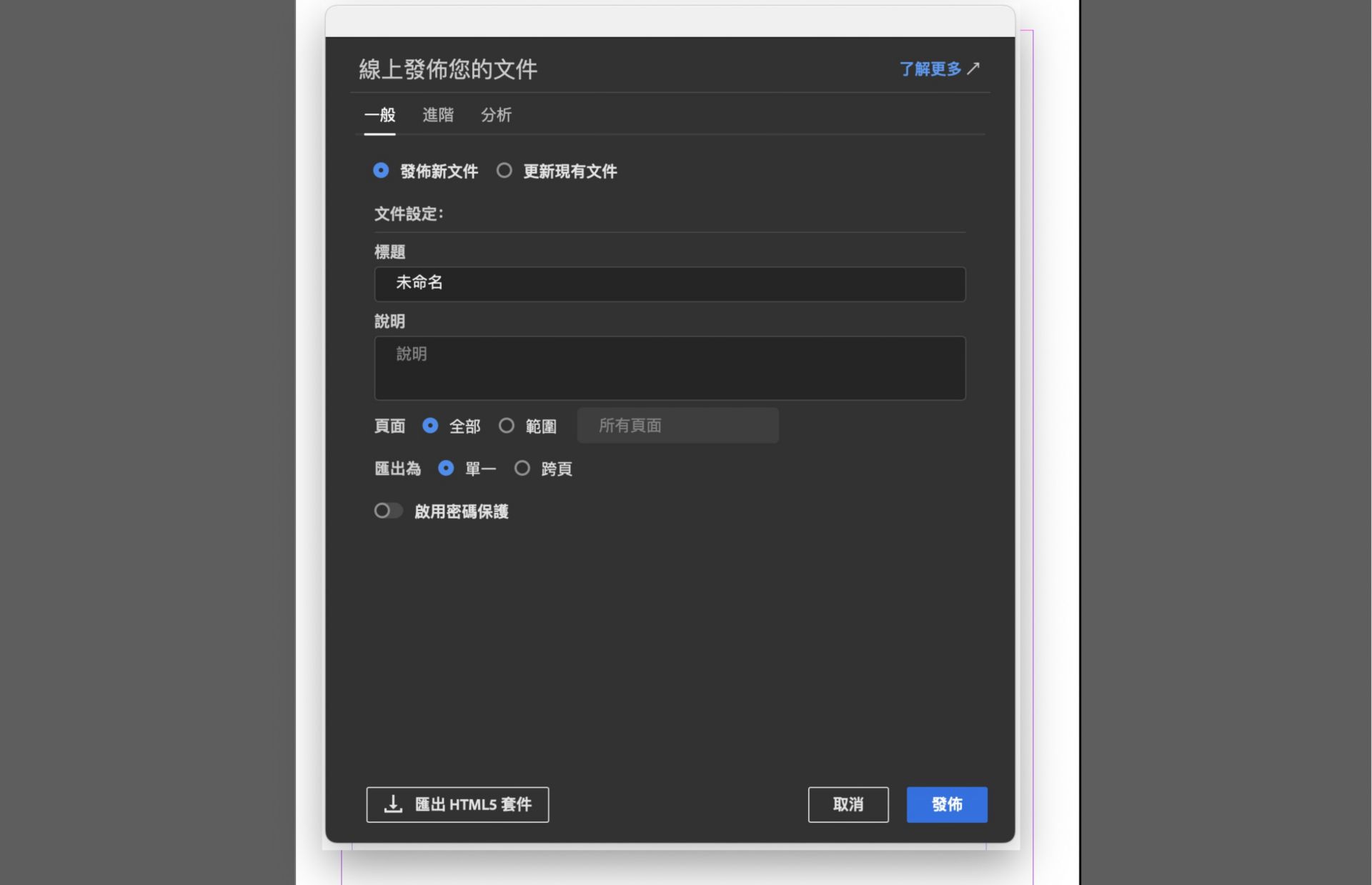The height and width of the screenshot is (885, 1372).
Task: Select 單一 export option
Action: tap(447, 469)
